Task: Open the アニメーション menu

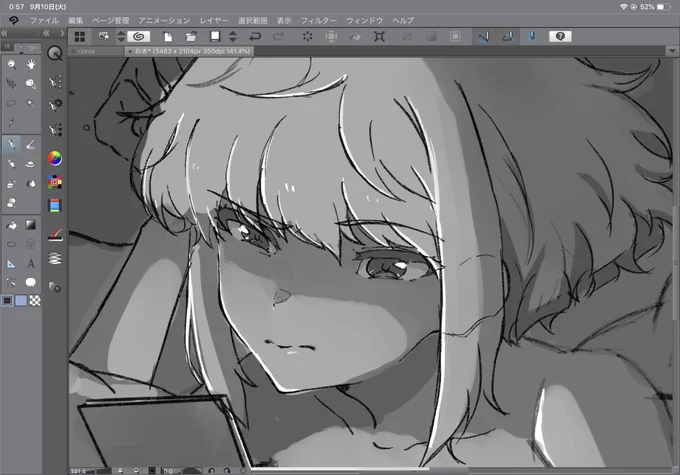Action: coord(164,20)
